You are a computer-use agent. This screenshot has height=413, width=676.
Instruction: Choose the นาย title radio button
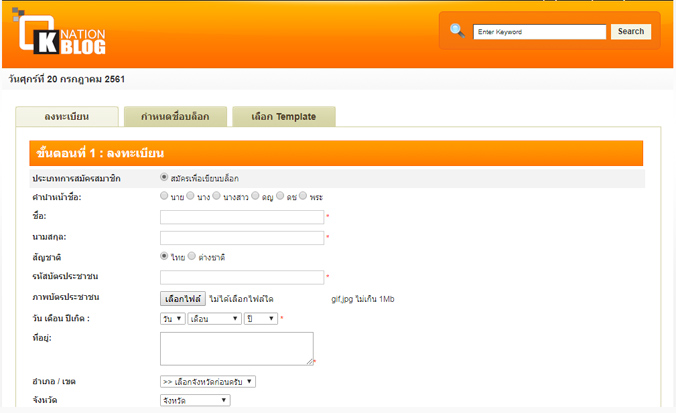point(165,197)
